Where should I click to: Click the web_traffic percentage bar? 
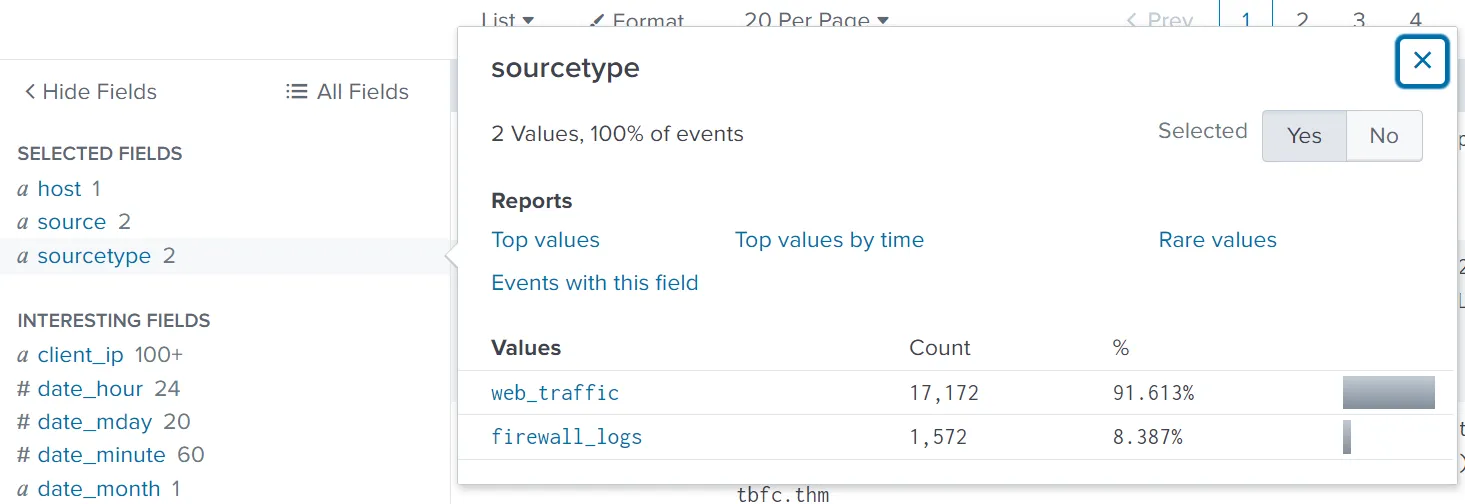point(1389,393)
